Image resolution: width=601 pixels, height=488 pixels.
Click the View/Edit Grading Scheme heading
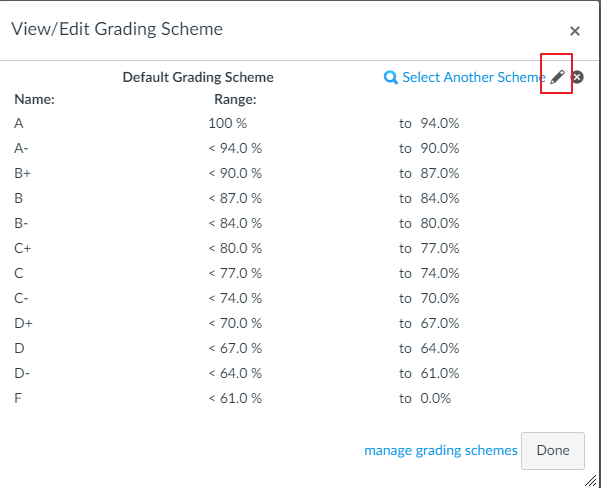tap(117, 29)
